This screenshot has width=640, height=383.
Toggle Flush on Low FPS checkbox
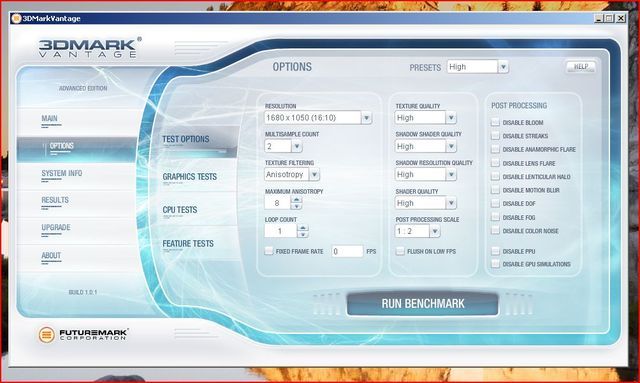(400, 251)
